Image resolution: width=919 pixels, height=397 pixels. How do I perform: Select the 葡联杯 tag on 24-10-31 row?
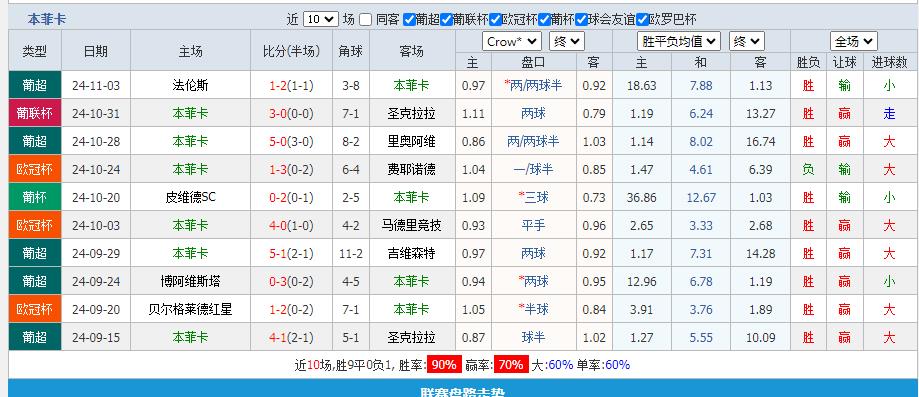35,114
